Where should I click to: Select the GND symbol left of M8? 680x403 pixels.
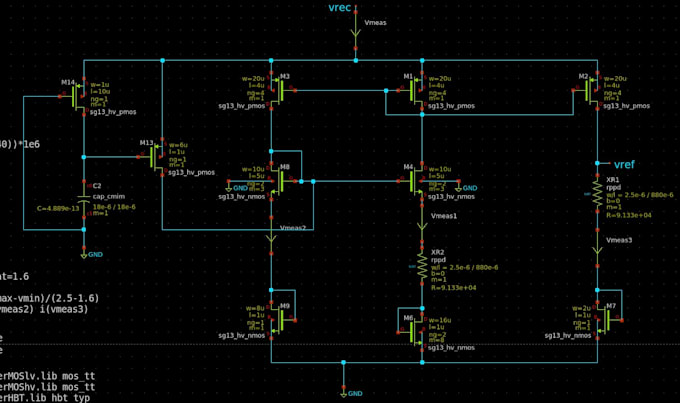click(229, 187)
